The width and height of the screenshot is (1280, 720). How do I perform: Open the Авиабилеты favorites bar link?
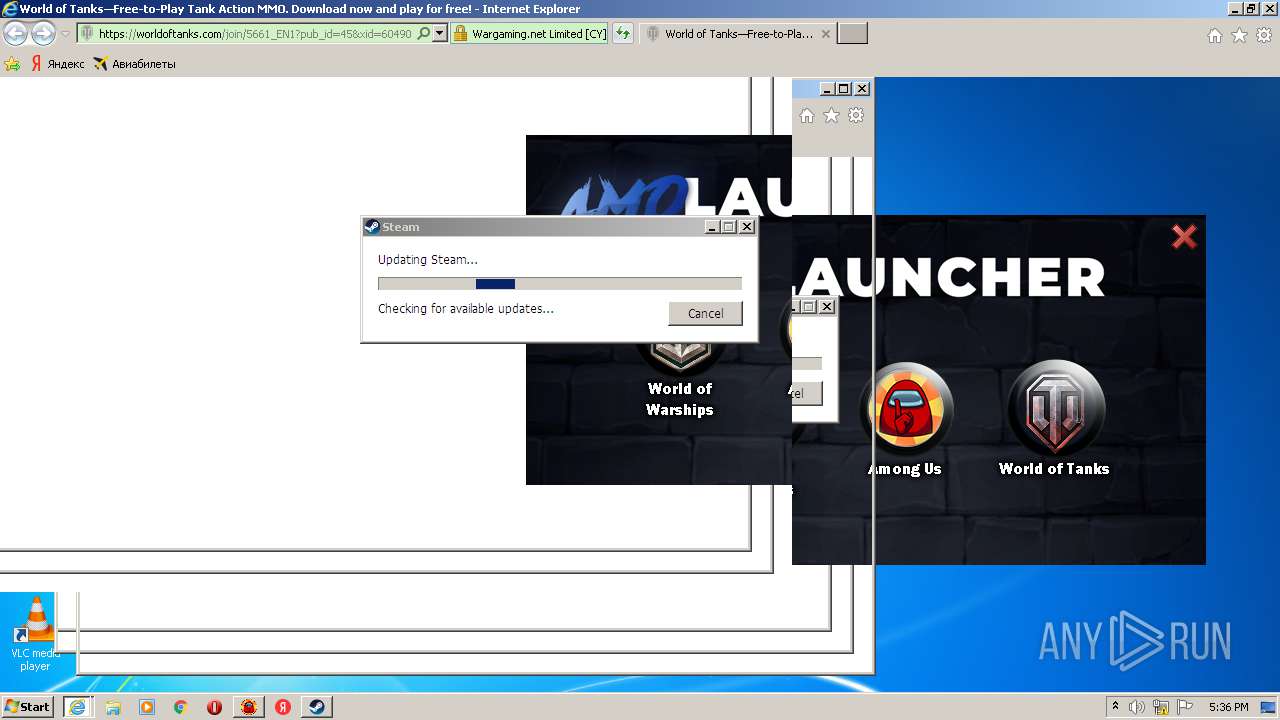134,64
